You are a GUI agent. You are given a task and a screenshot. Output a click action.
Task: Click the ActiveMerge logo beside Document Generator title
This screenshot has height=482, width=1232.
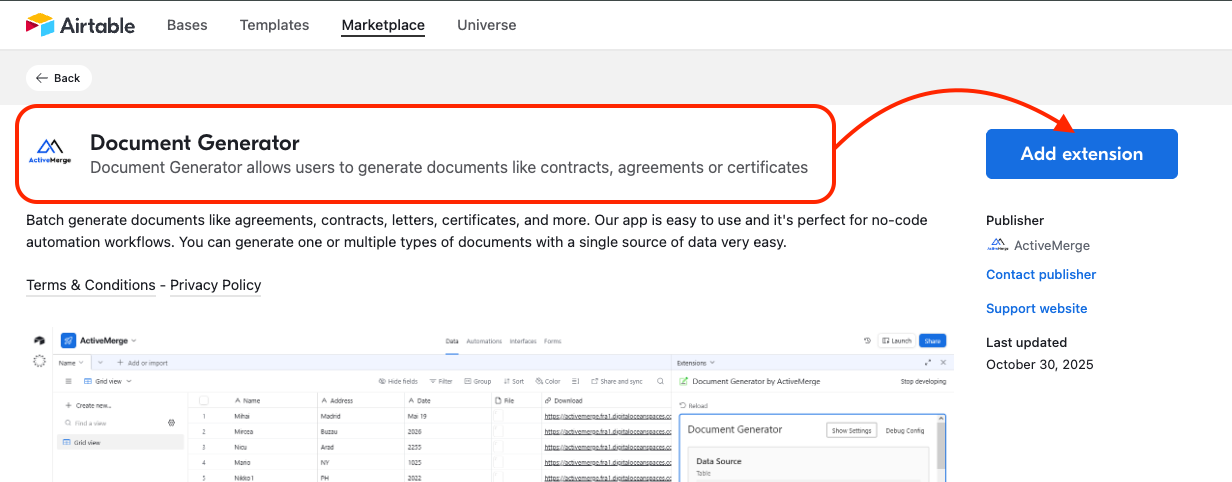pos(50,152)
